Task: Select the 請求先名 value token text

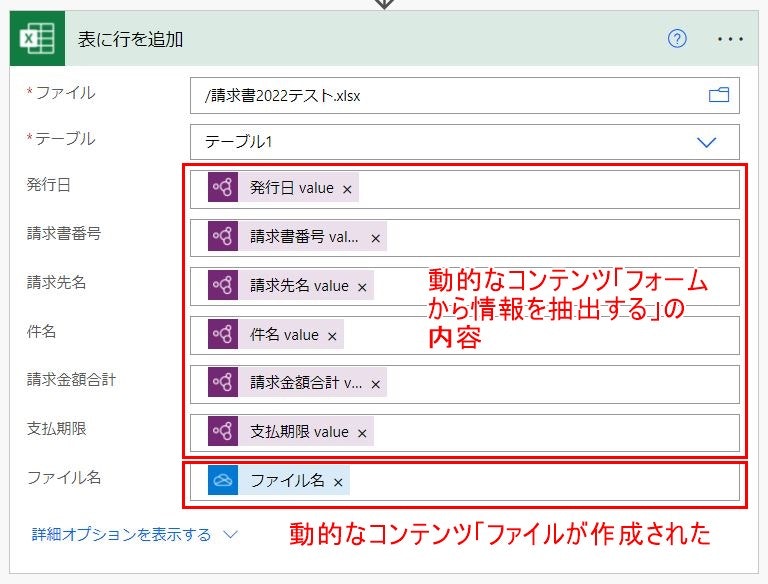Action: [299, 286]
